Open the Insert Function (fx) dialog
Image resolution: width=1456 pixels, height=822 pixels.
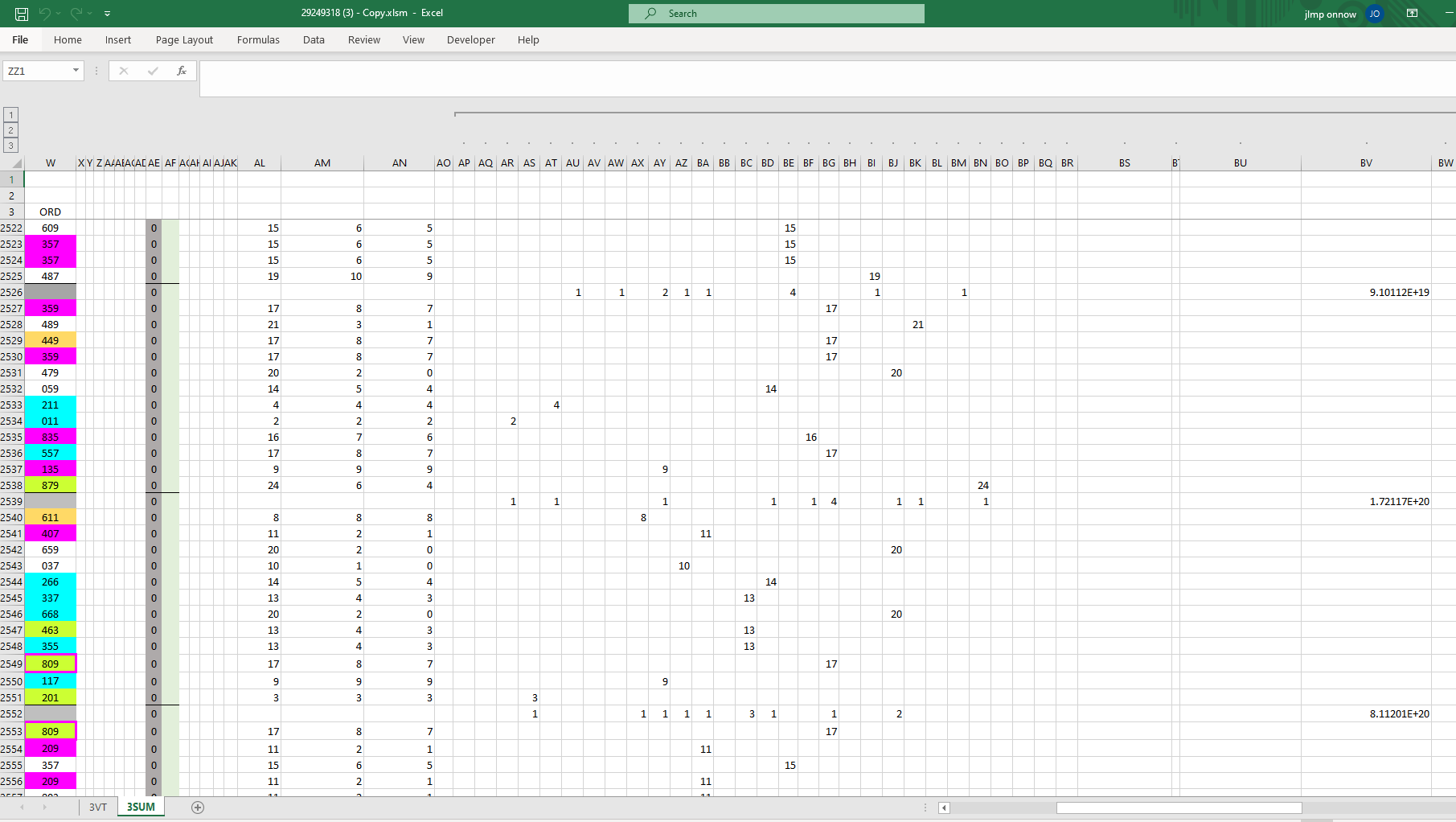[182, 71]
